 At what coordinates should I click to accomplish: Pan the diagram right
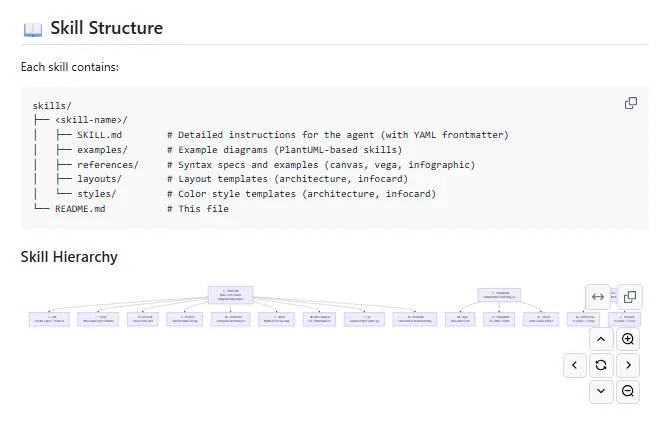[x=628, y=365]
